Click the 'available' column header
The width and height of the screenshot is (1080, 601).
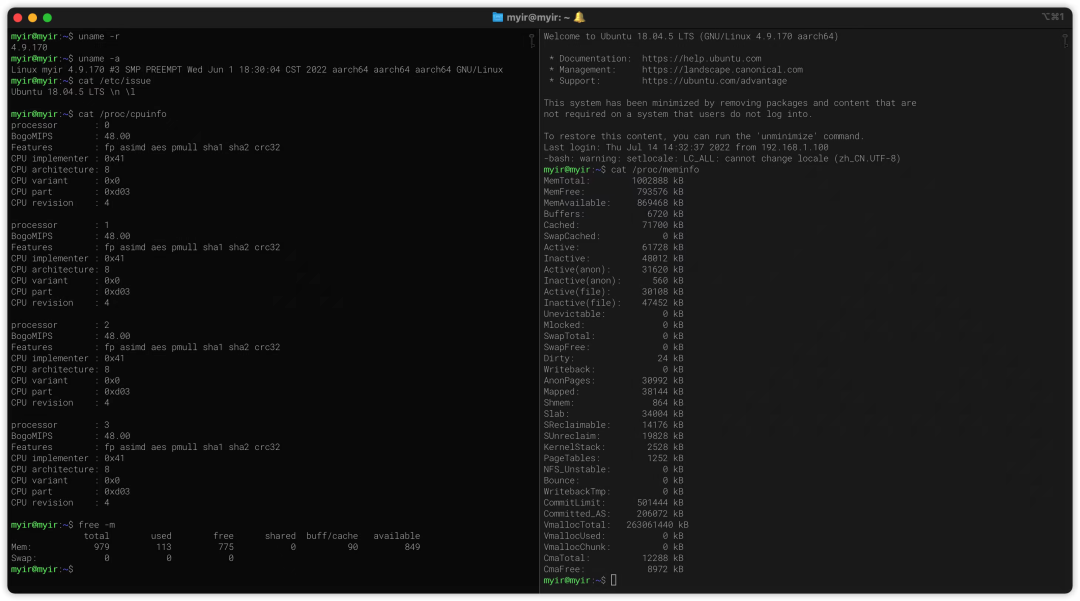(397, 536)
